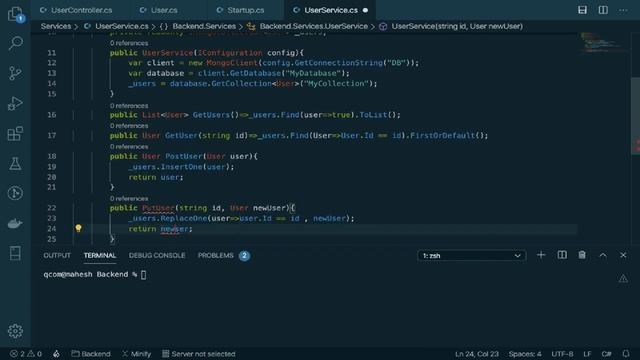
Task: Select the C# language mode
Action: click(x=606, y=353)
